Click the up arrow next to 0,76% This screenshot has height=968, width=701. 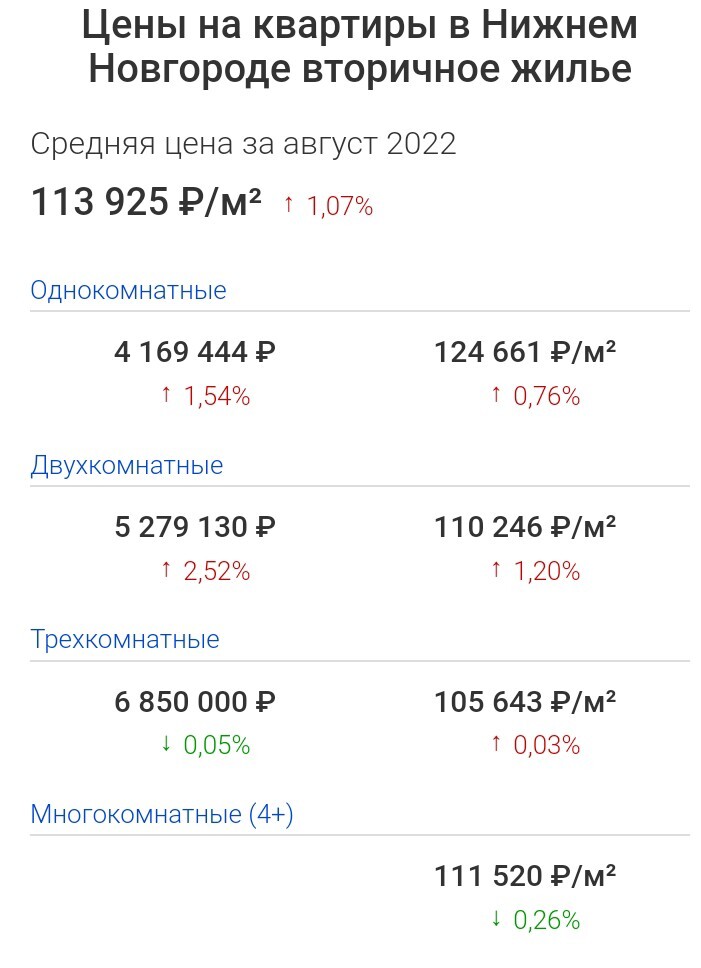496,394
